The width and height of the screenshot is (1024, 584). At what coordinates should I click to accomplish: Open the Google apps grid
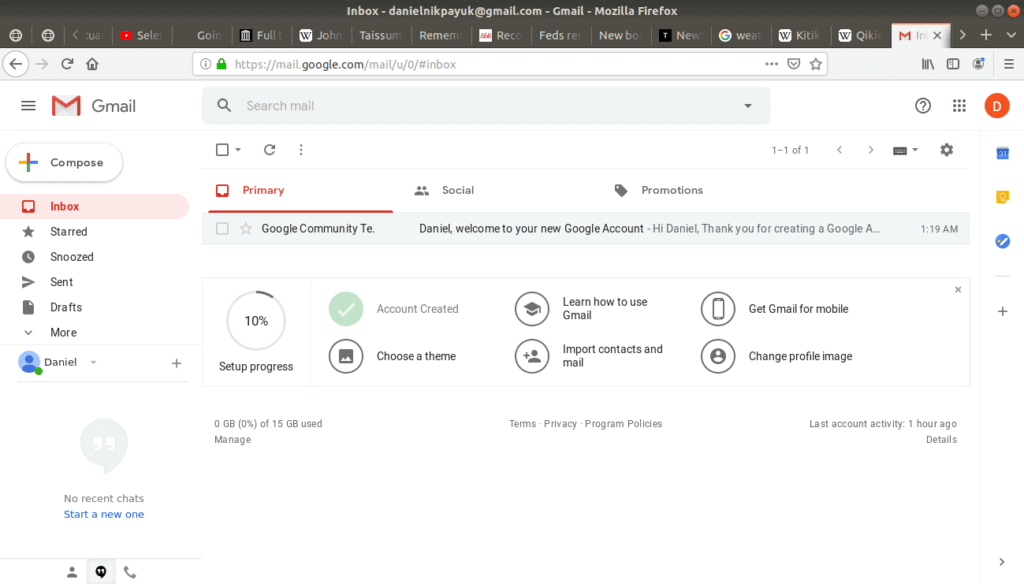click(x=959, y=106)
